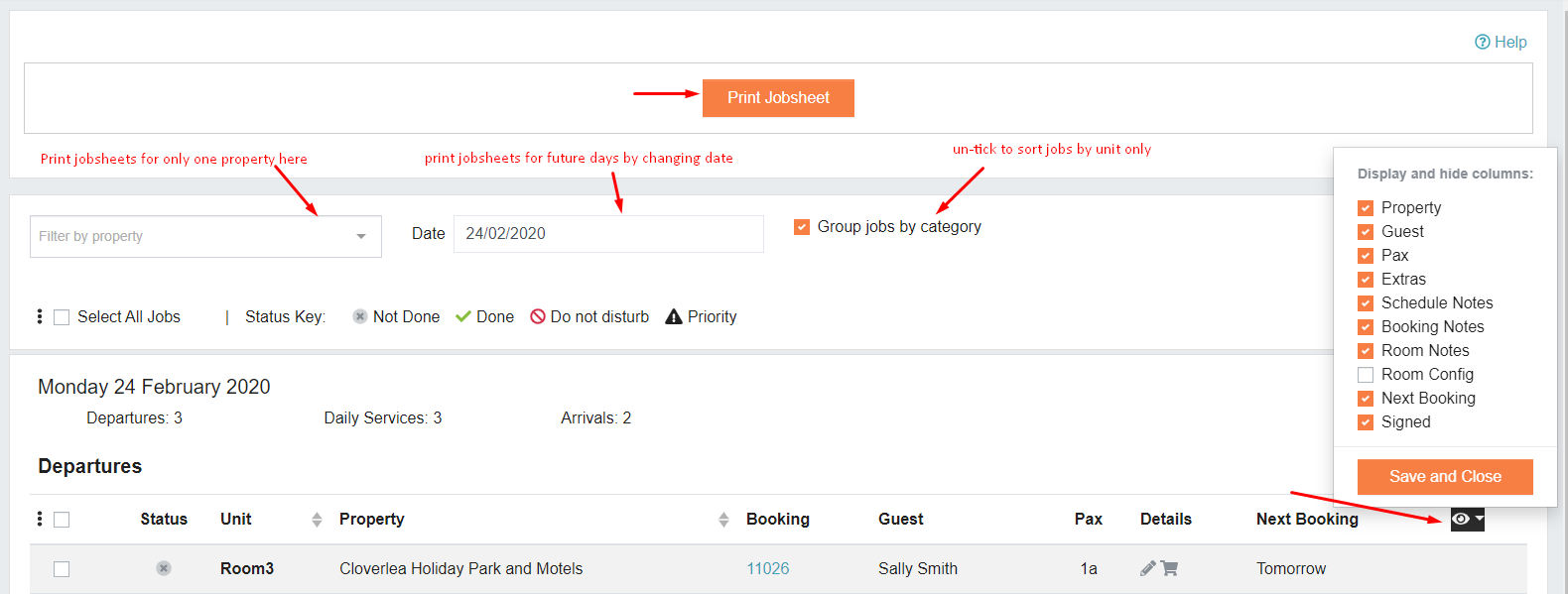1568x594 pixels.
Task: Click the Not Done status icon in Room3 row
Action: [x=164, y=568]
